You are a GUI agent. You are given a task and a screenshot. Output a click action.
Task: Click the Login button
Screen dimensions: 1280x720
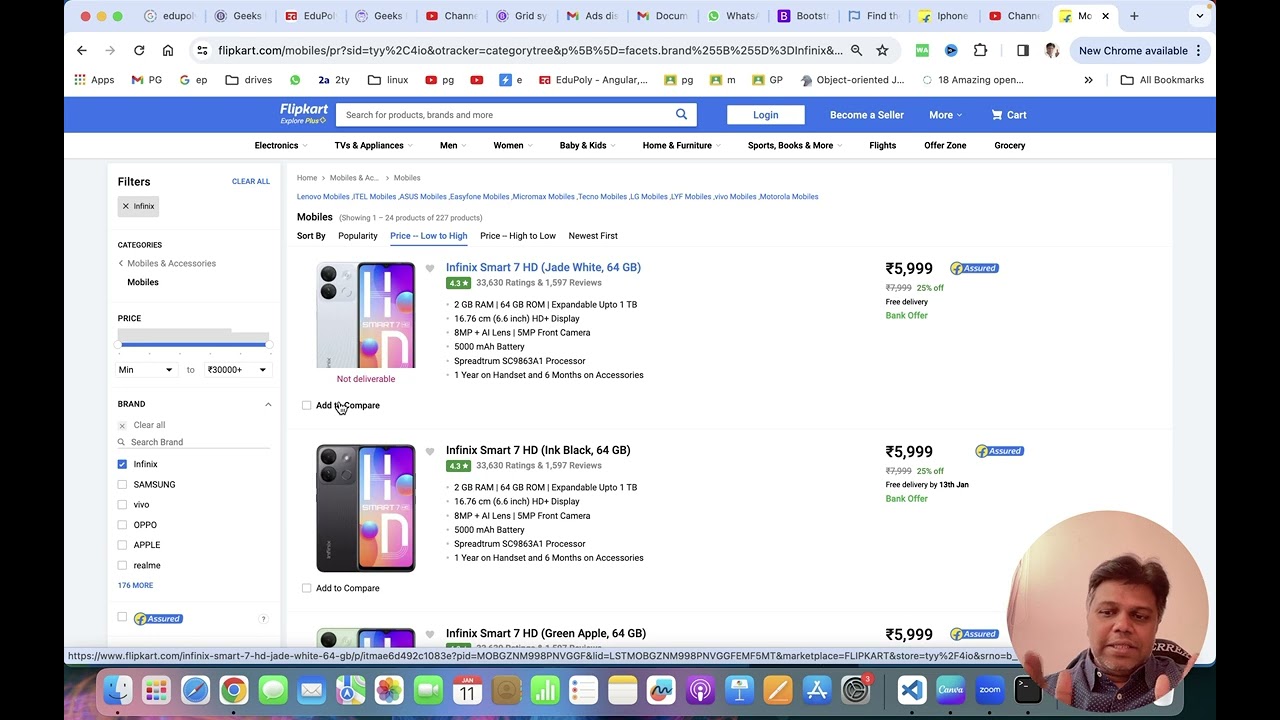(765, 115)
